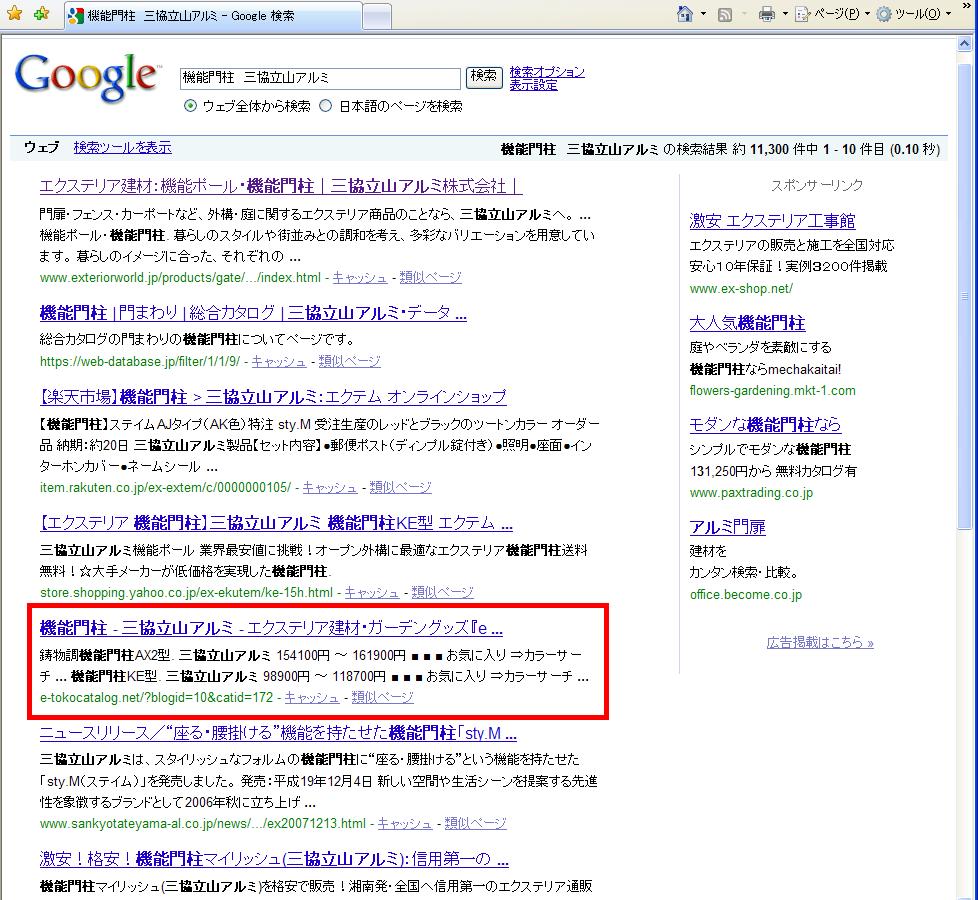Expand the RSS feeds dropdown arrow
Screen dimensions: 978x900
743,14
